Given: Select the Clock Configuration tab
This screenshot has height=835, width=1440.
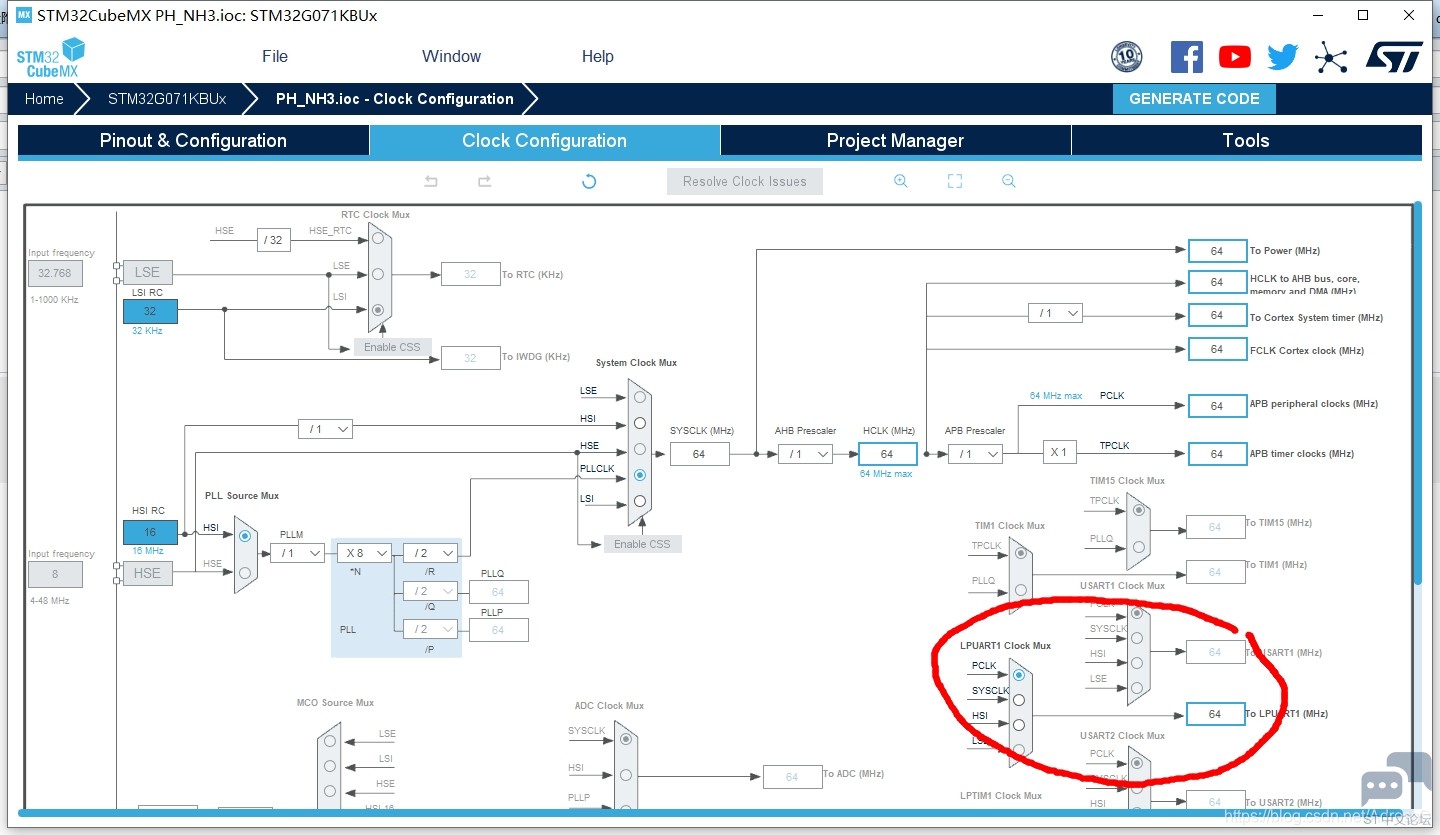Looking at the screenshot, I should coord(545,141).
